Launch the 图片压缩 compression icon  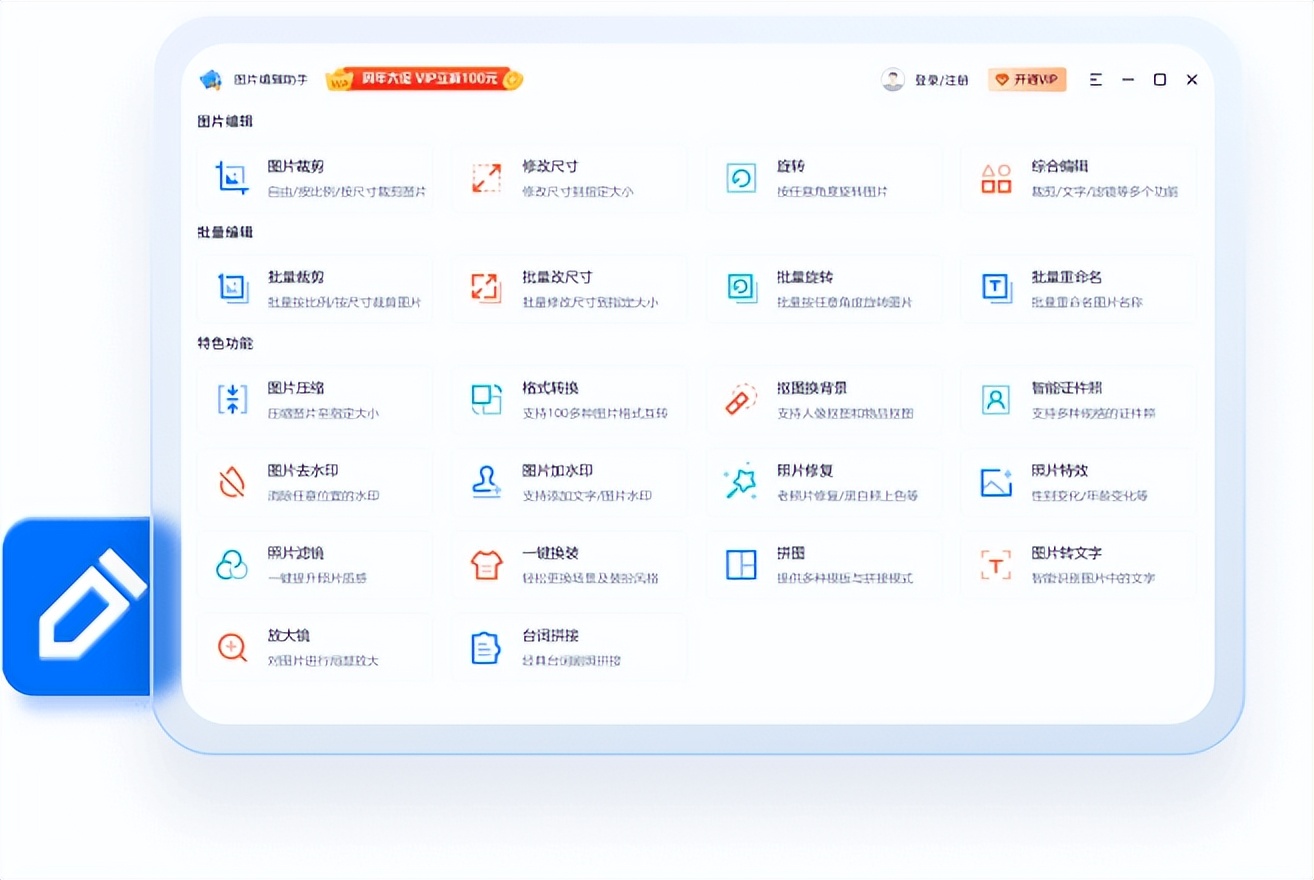pos(232,399)
